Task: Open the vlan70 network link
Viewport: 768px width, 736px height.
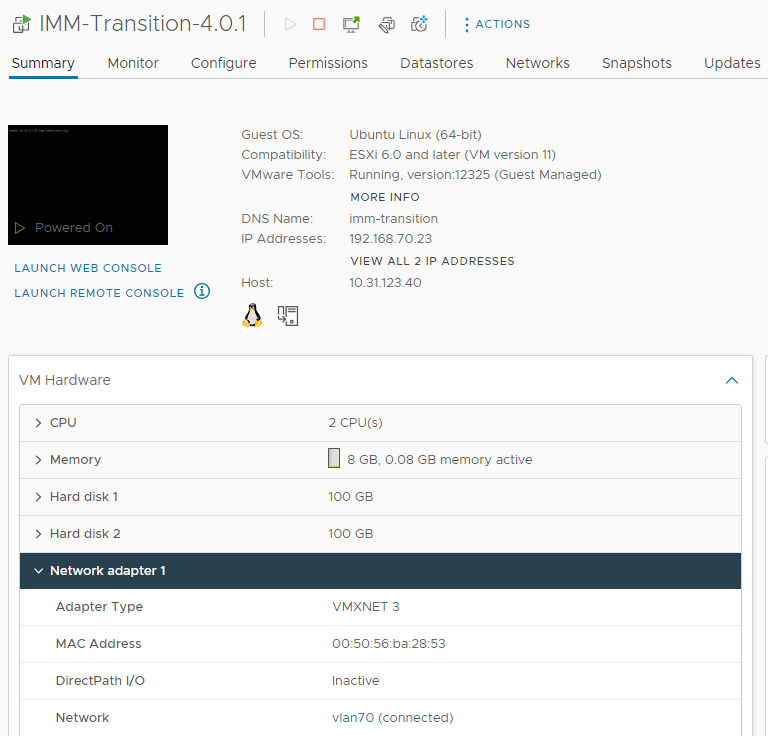Action: 353,717
